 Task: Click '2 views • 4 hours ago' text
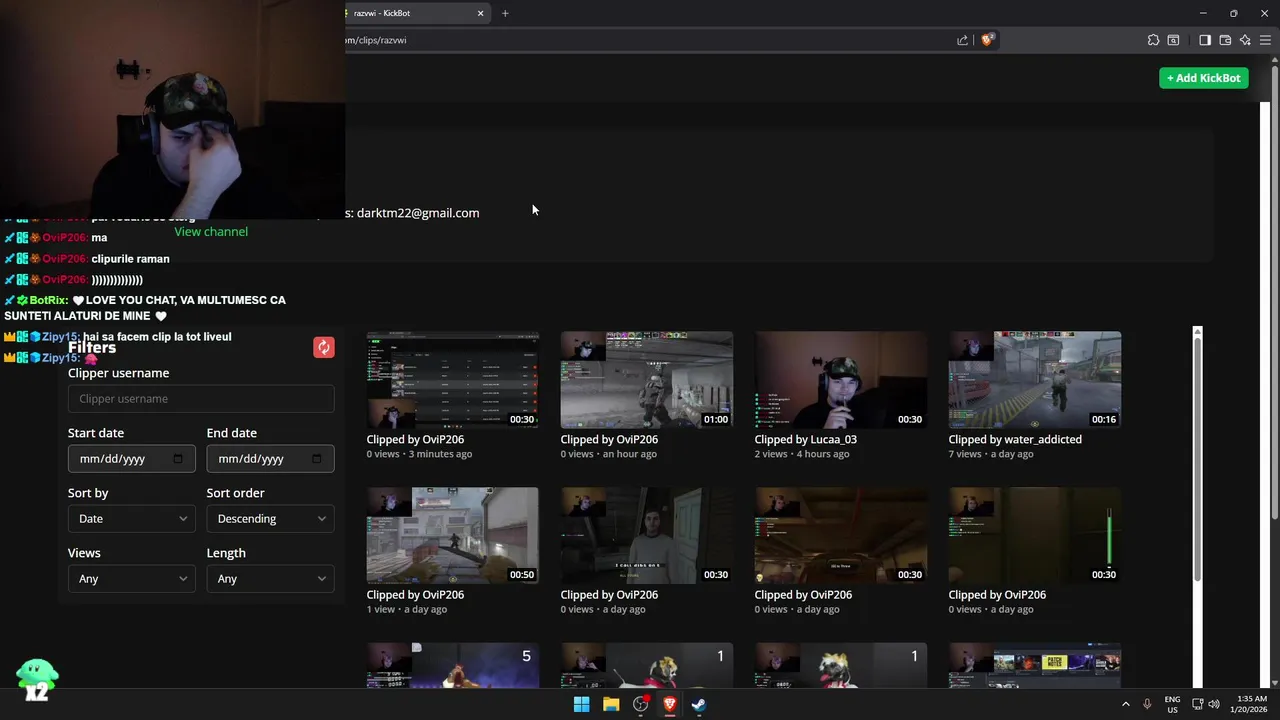click(802, 454)
